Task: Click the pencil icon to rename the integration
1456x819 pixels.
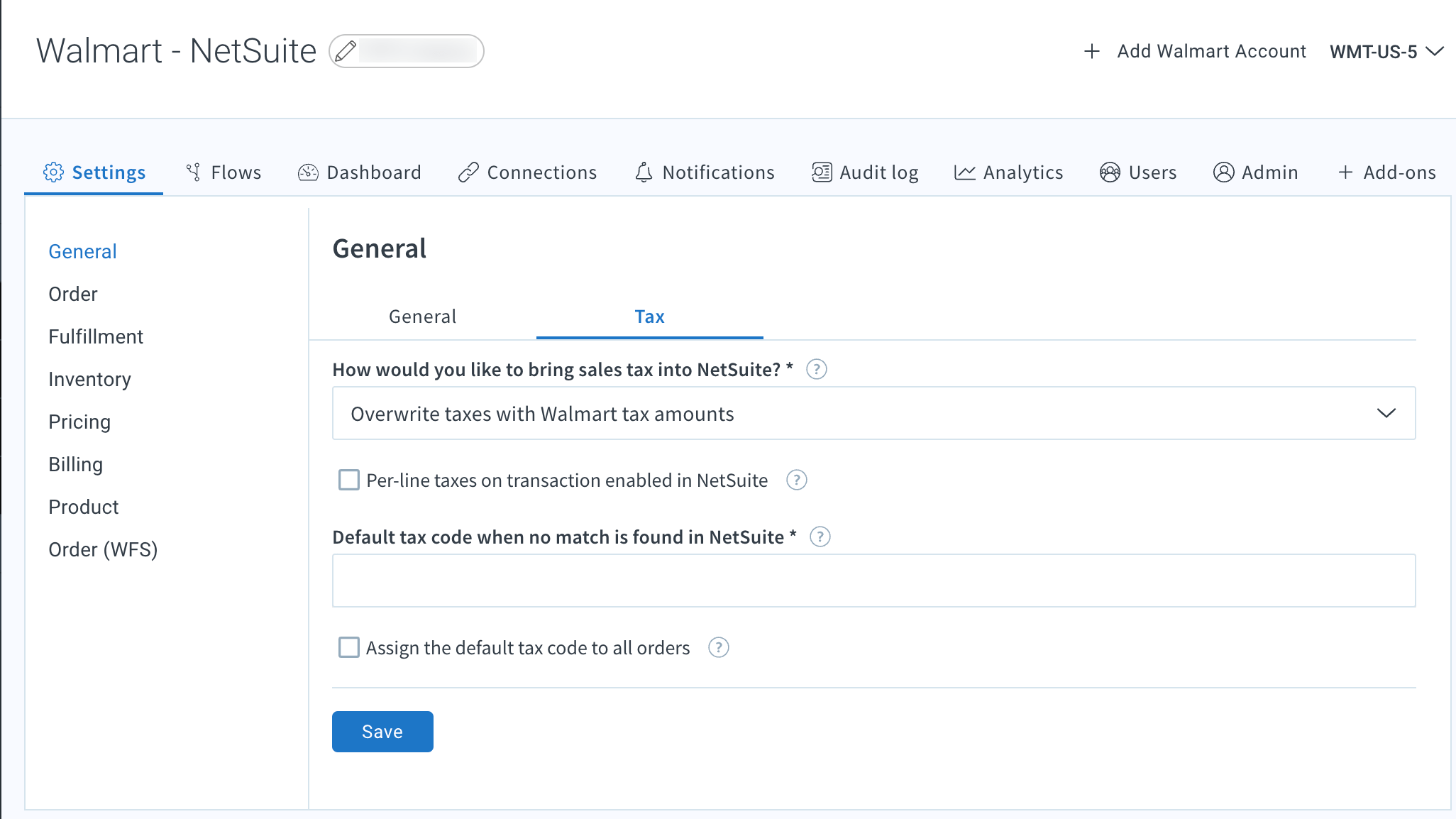Action: (x=347, y=50)
